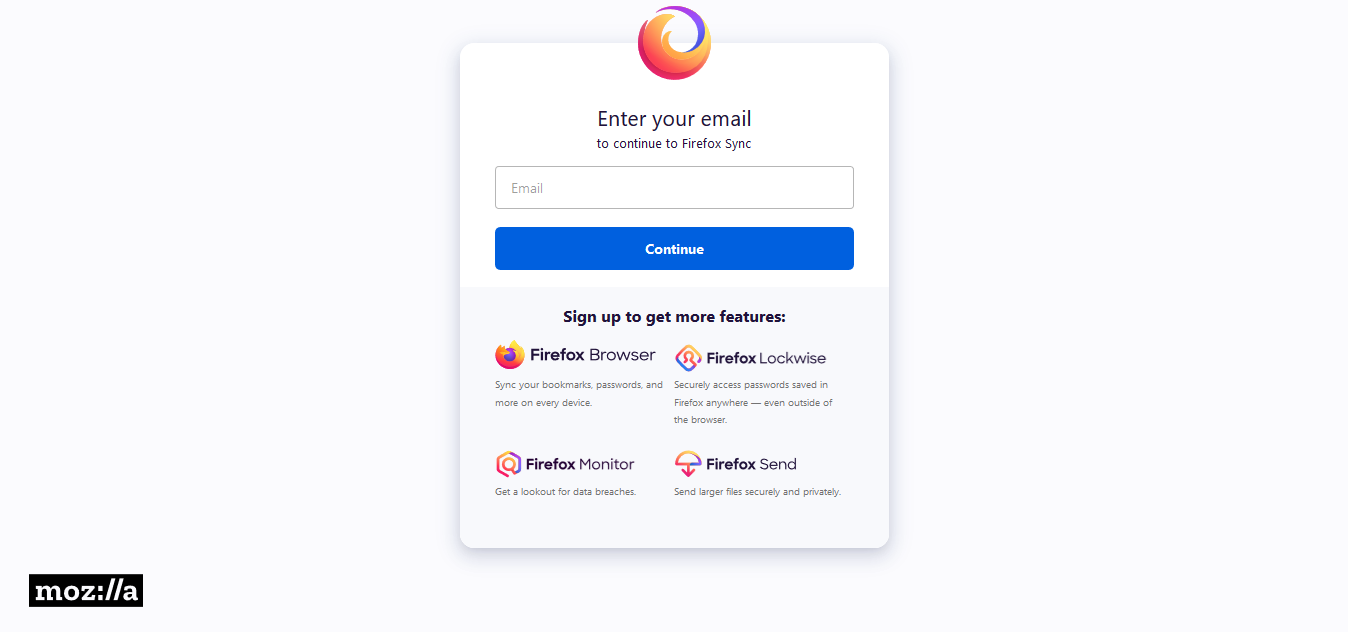Select the Firefox Monitor wordmark
This screenshot has height=632, width=1348.
click(x=580, y=464)
